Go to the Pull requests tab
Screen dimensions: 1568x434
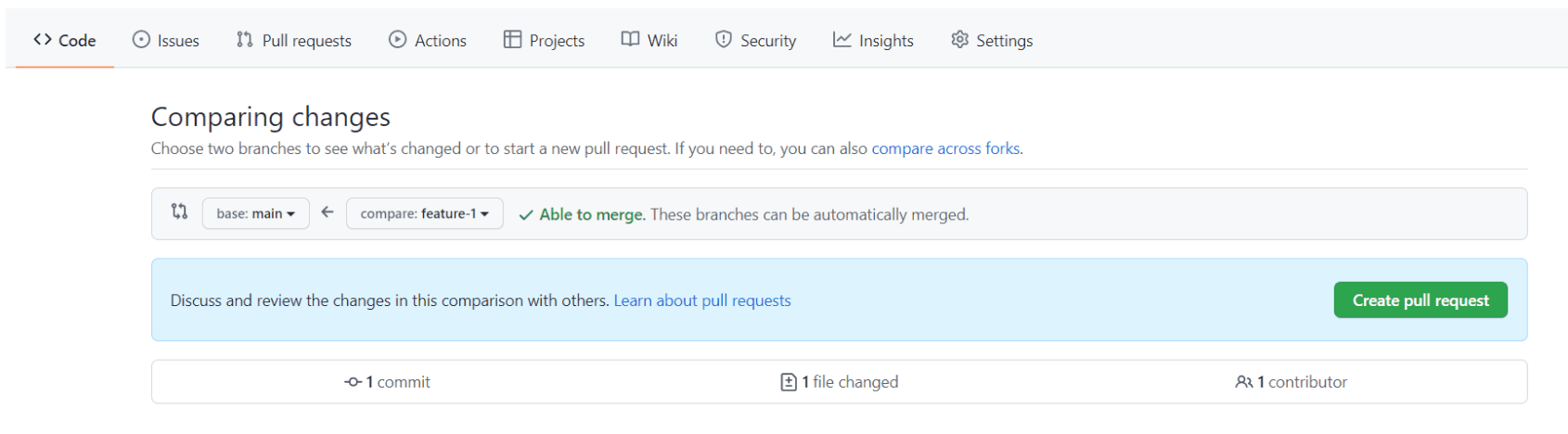[294, 40]
